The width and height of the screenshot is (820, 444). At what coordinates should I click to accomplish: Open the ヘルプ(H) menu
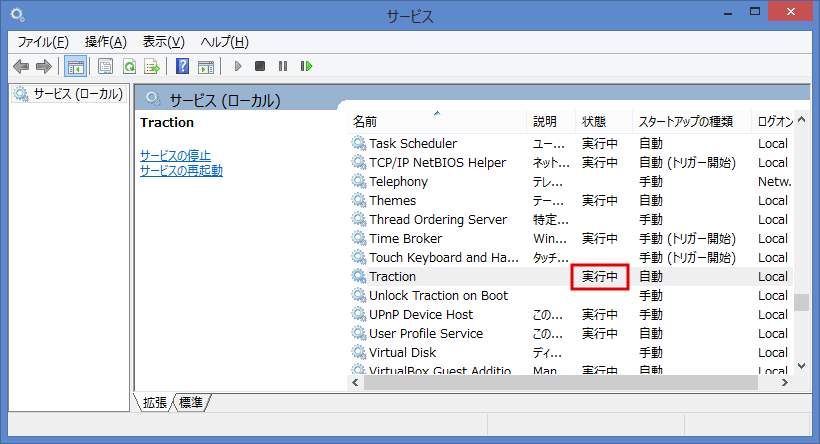224,41
